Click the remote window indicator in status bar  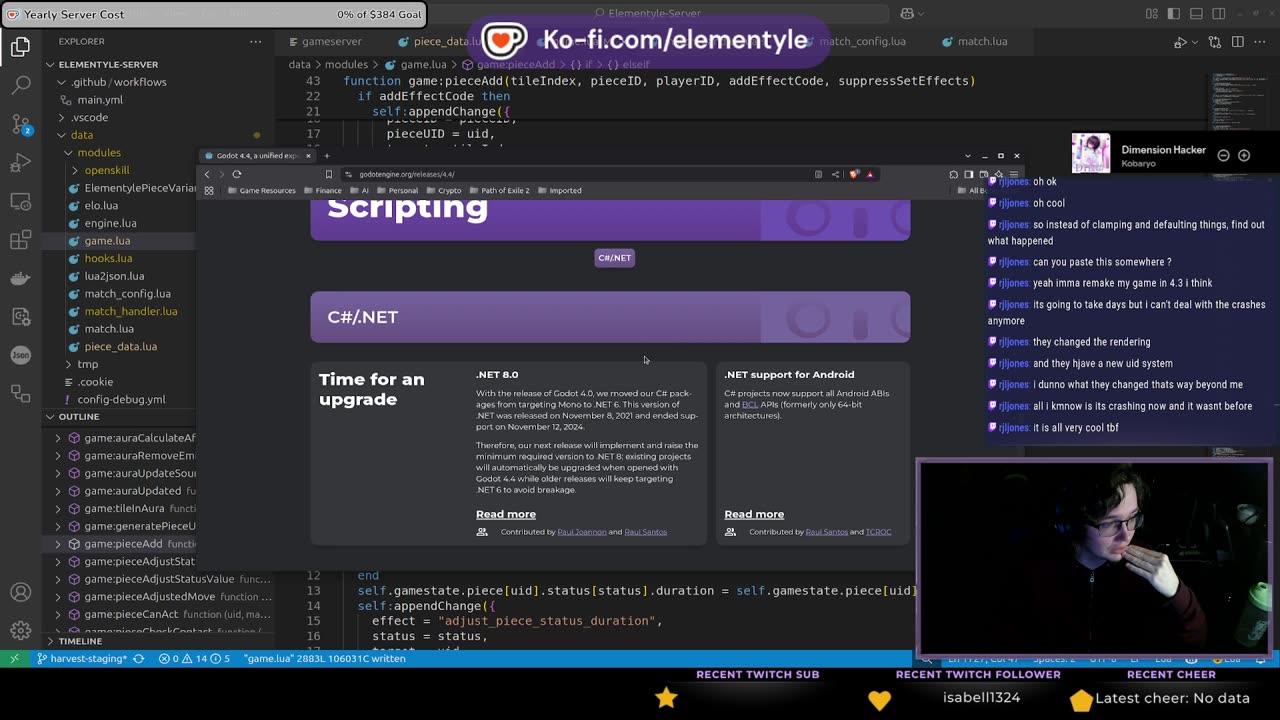[14, 658]
